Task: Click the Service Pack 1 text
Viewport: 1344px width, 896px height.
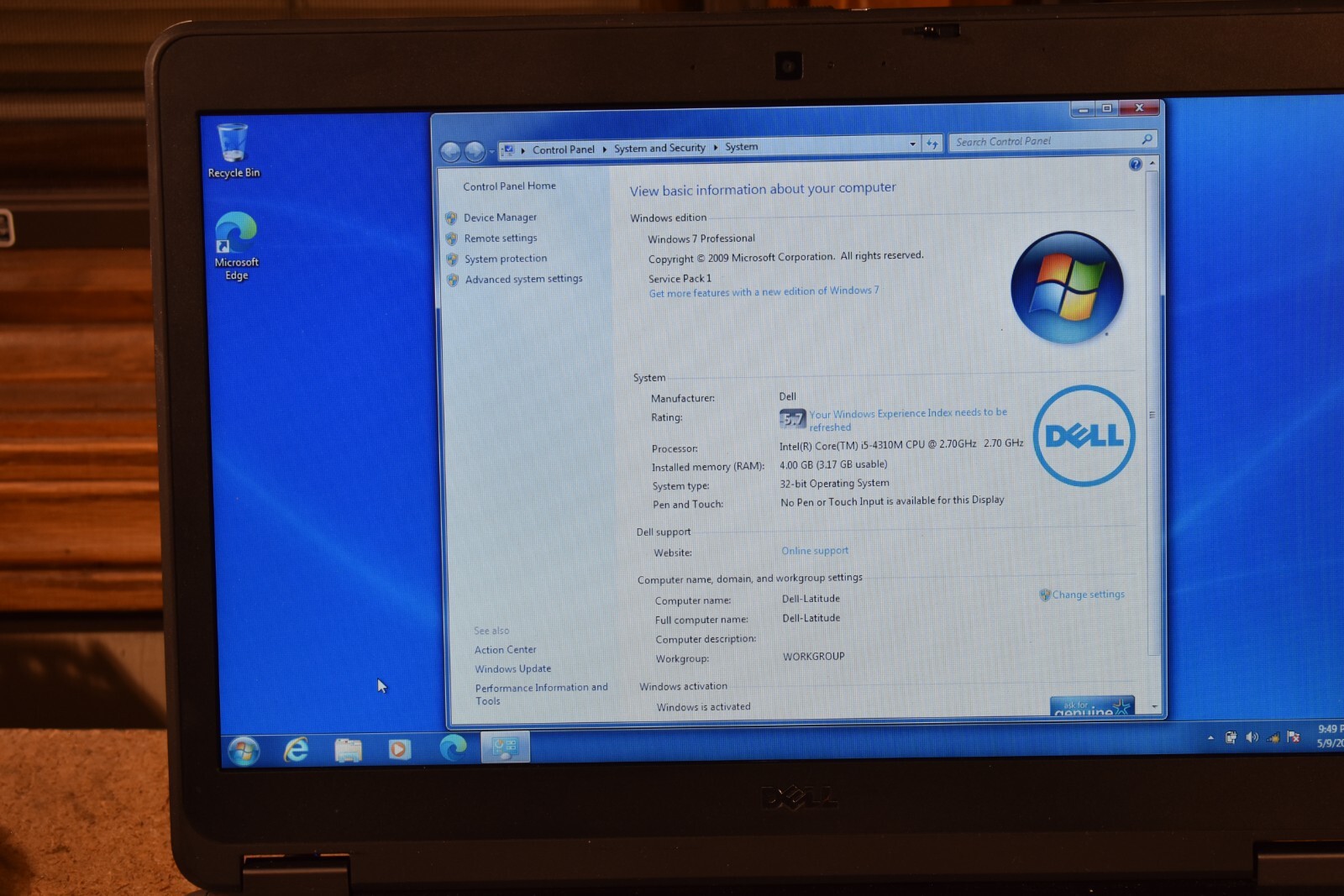Action: 680,279
